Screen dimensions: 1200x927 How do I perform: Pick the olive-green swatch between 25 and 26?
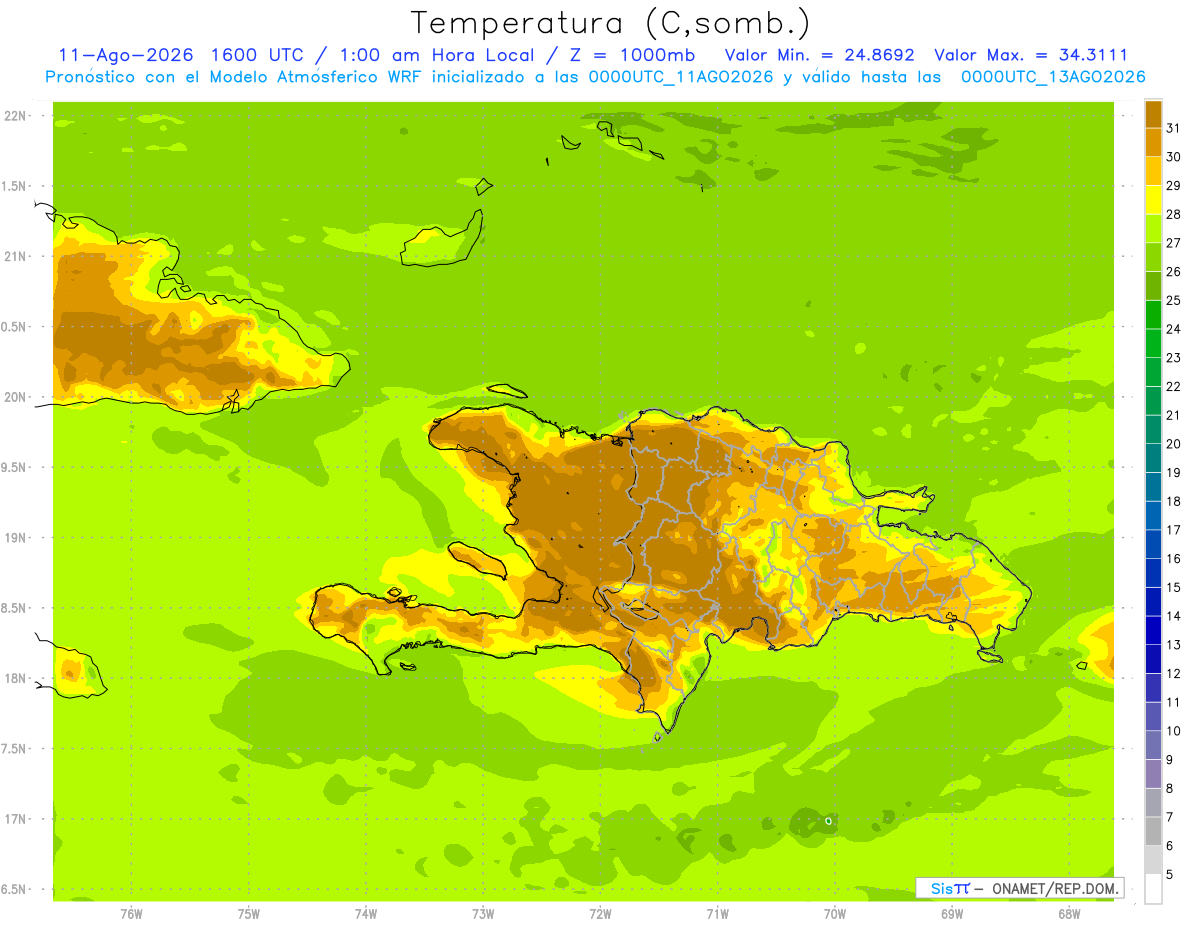click(1153, 286)
